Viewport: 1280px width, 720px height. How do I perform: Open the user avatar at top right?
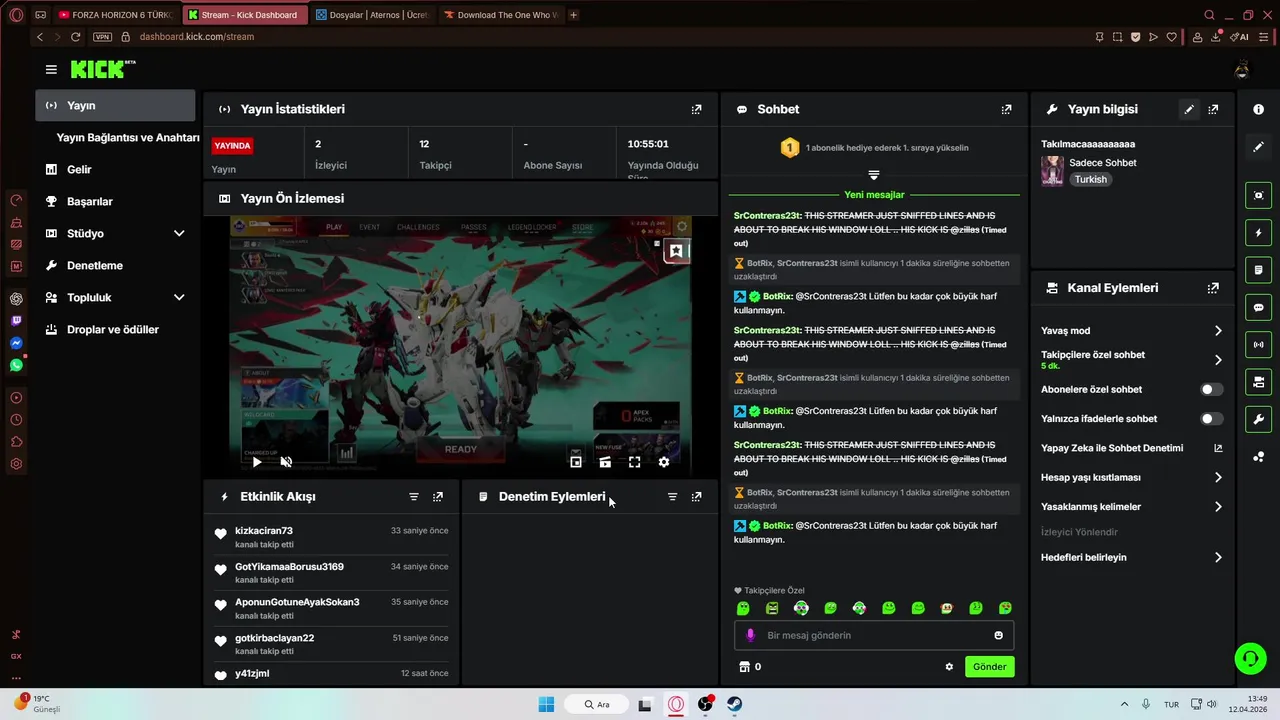point(1242,69)
